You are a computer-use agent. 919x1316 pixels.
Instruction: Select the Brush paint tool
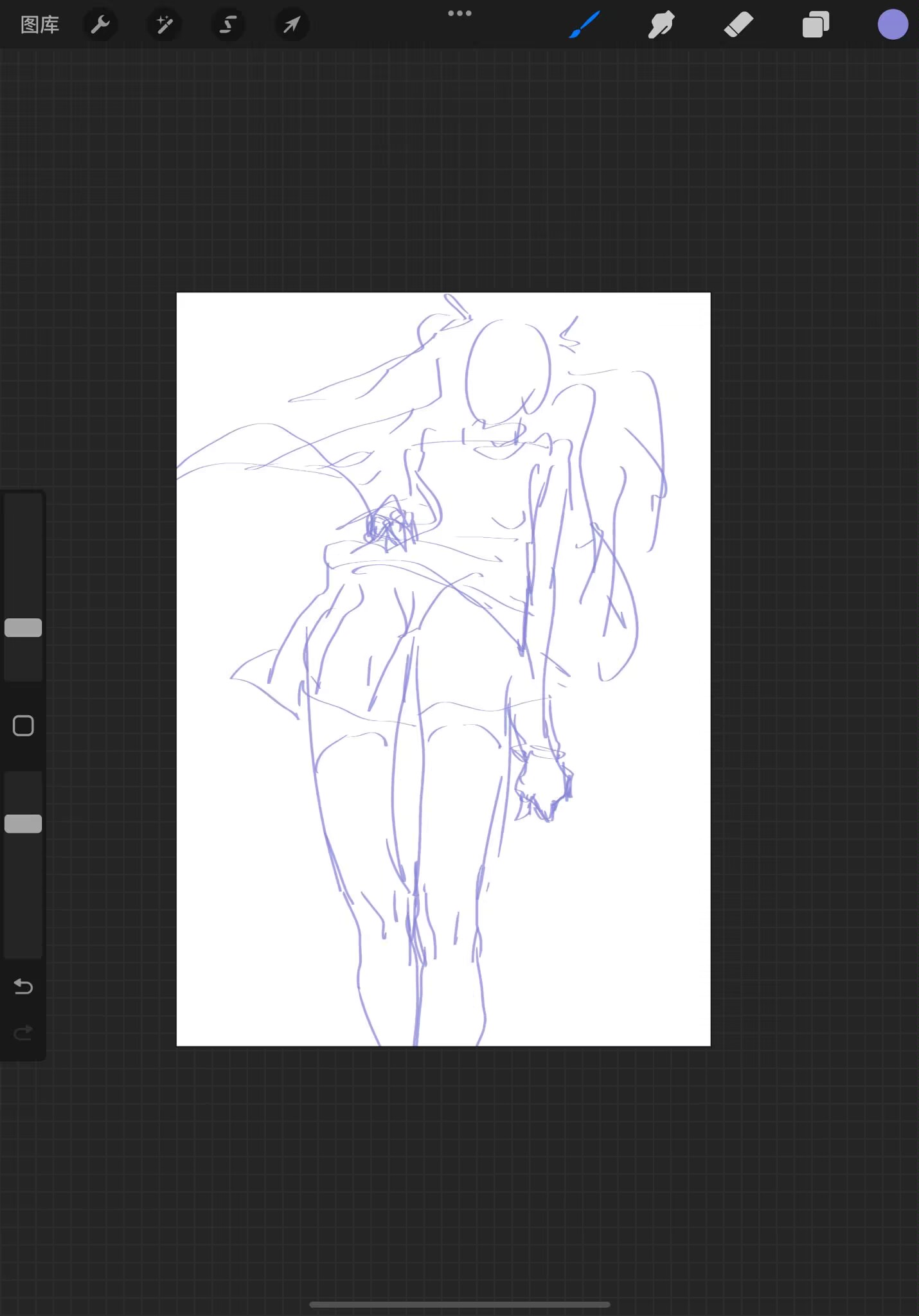coord(584,25)
